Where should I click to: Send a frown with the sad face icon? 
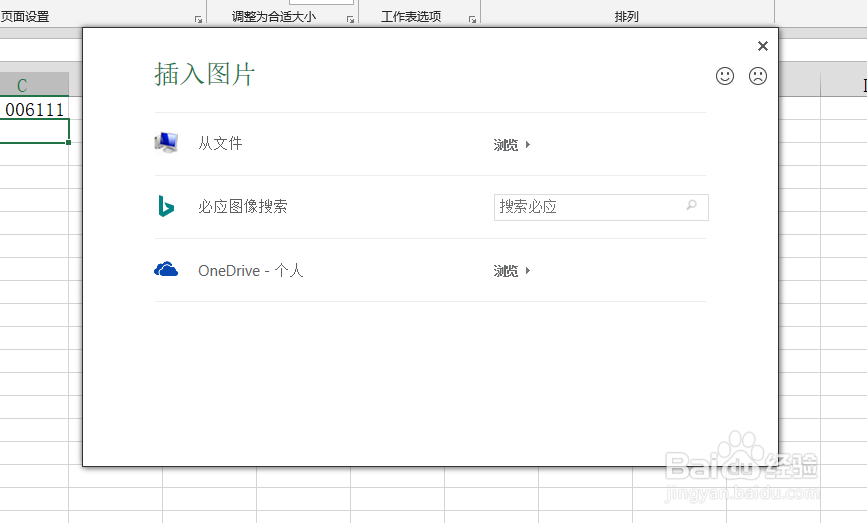[x=758, y=76]
